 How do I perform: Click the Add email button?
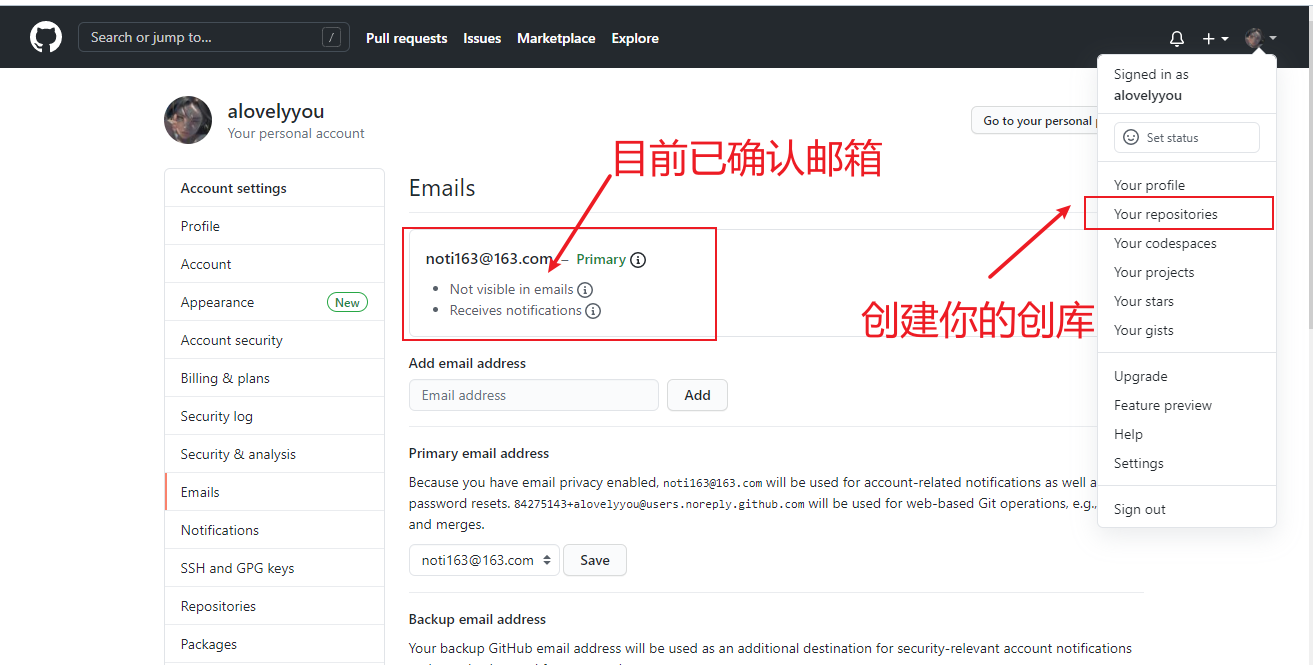[697, 395]
